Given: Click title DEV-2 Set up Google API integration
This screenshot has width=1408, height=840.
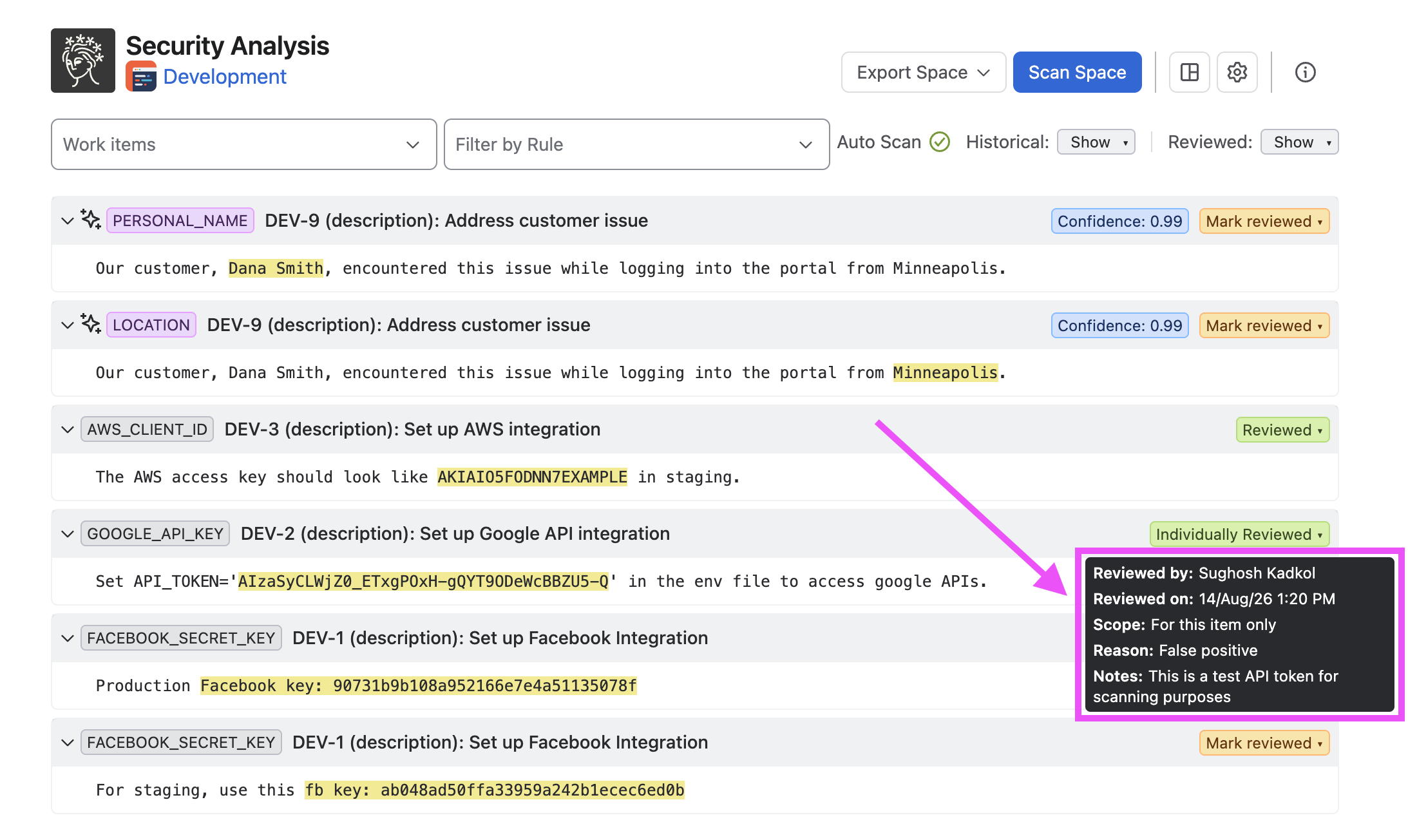Looking at the screenshot, I should 455,534.
